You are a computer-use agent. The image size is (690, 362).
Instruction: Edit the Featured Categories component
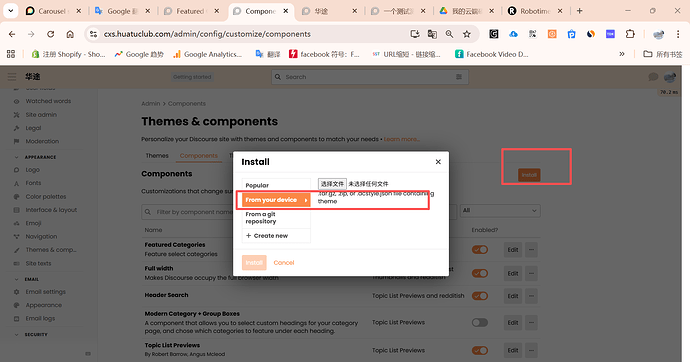pyautogui.click(x=513, y=250)
